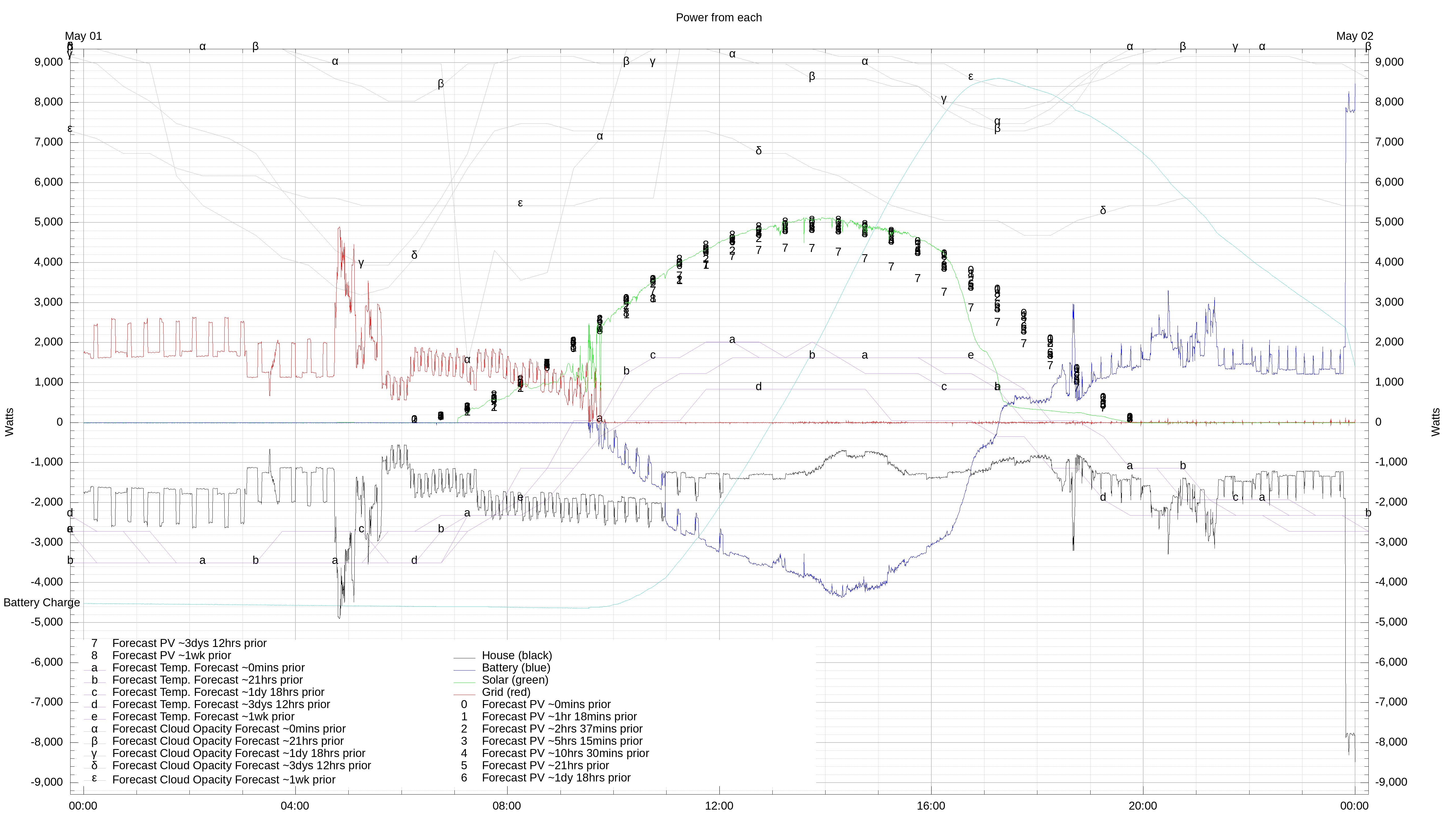
Task: Select legend entry "Battery (blue)"
Action: (x=516, y=667)
